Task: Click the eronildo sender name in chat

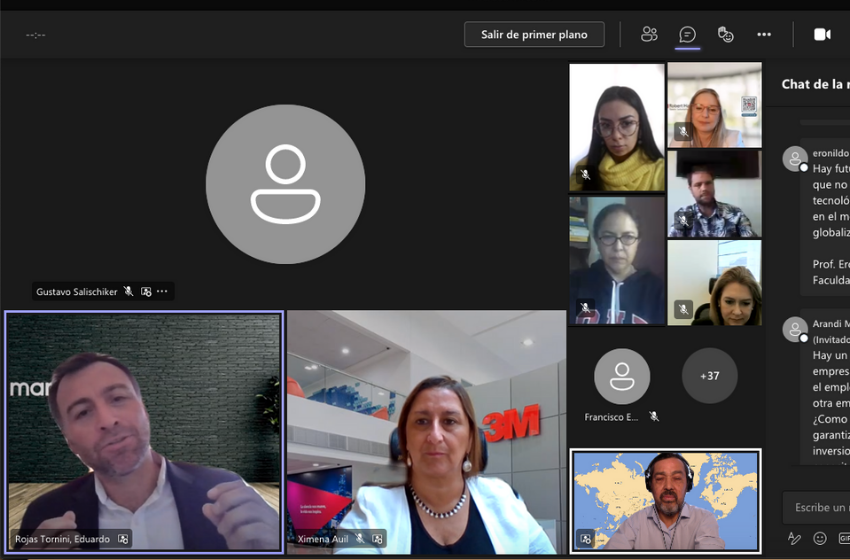Action: [x=831, y=153]
